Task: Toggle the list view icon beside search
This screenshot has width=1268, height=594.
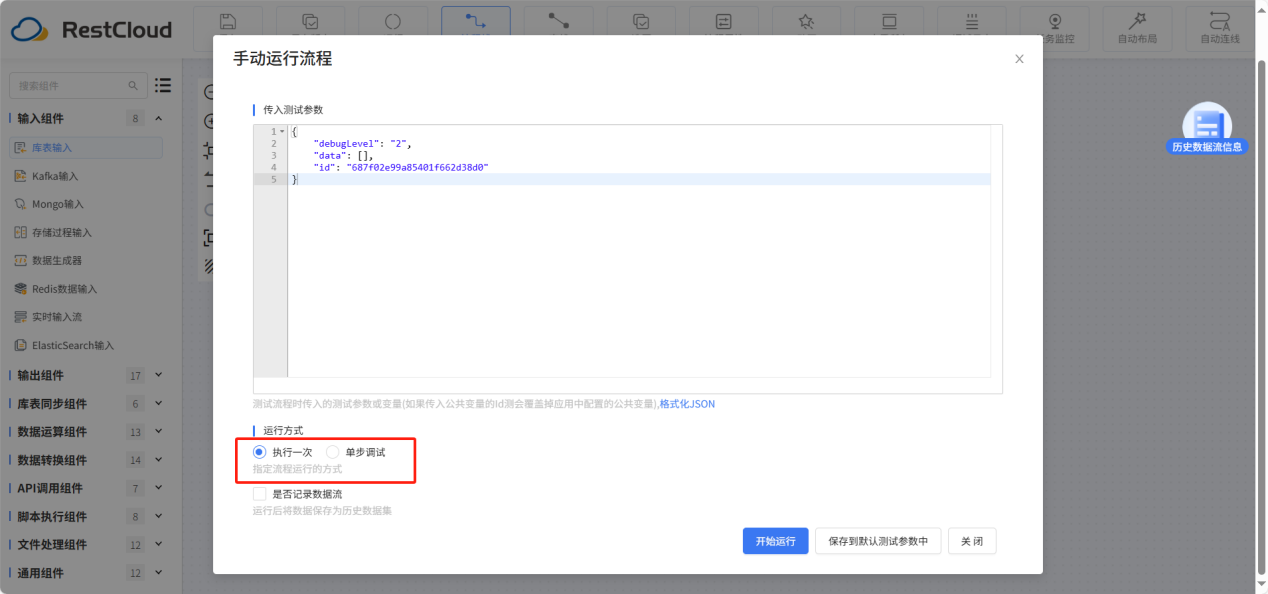Action: click(163, 86)
